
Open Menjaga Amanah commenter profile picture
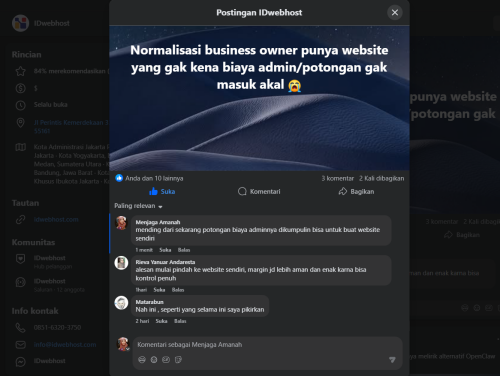[x=121, y=223]
